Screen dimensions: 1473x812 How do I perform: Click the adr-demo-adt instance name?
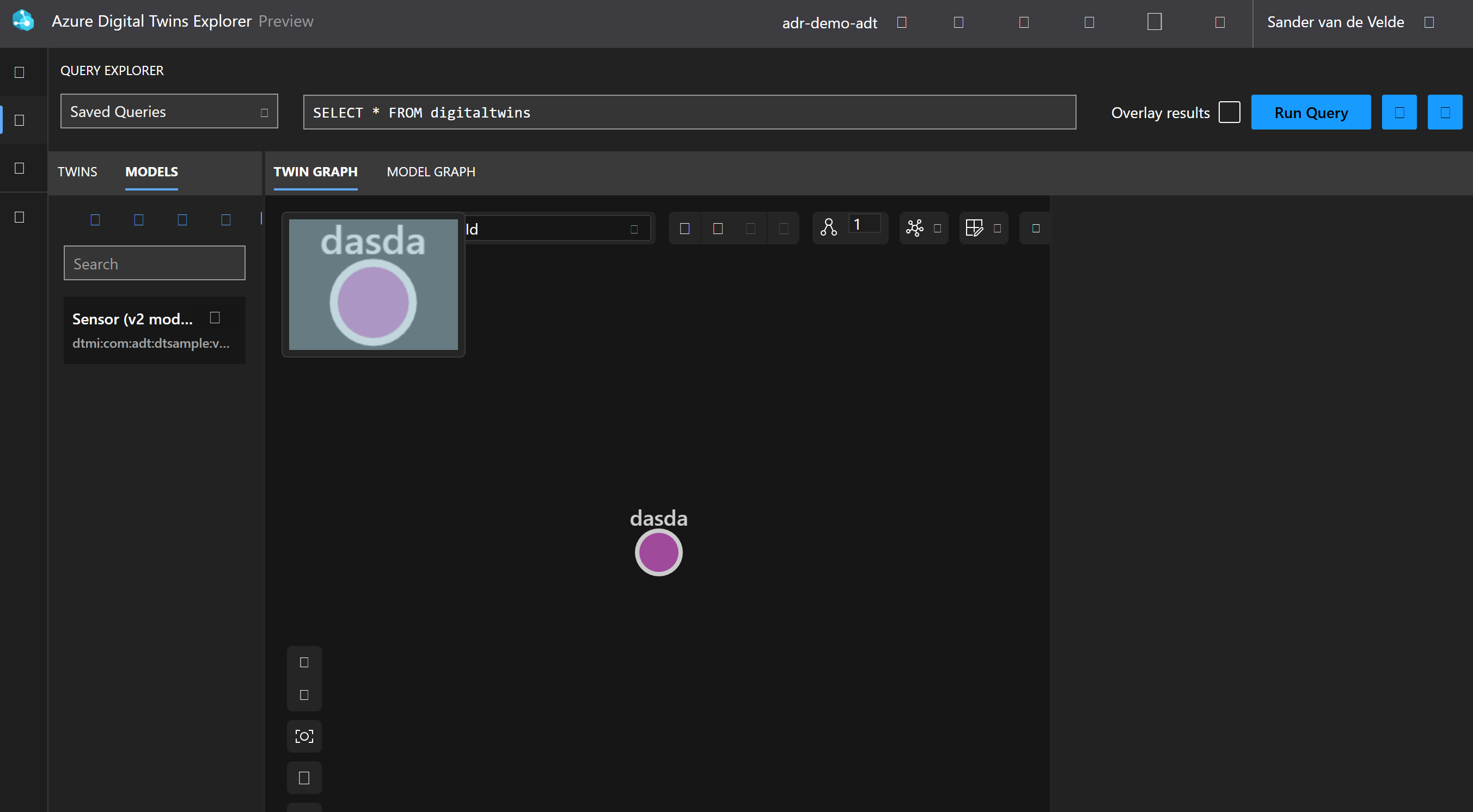coord(830,23)
